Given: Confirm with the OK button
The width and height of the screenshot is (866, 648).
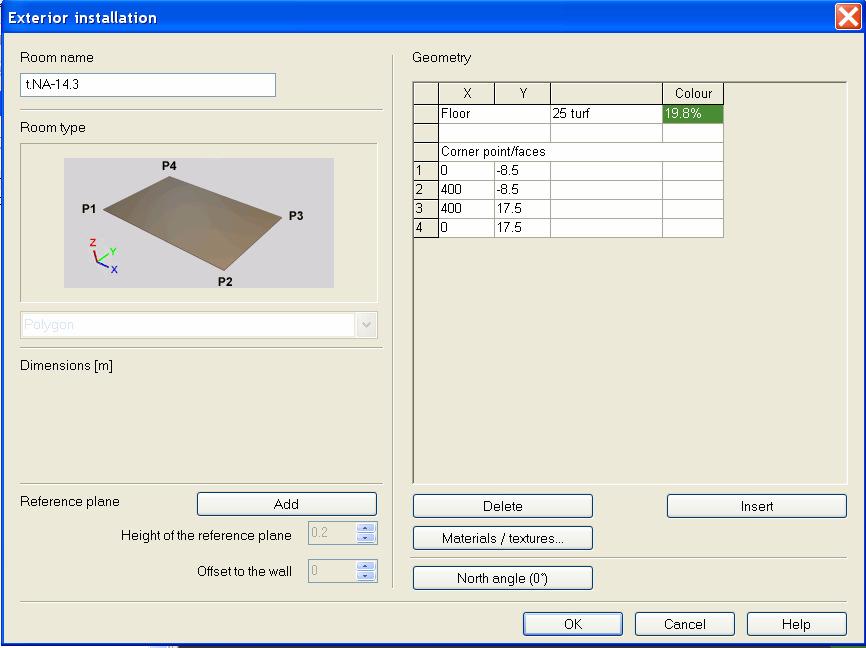Looking at the screenshot, I should pyautogui.click(x=573, y=624).
